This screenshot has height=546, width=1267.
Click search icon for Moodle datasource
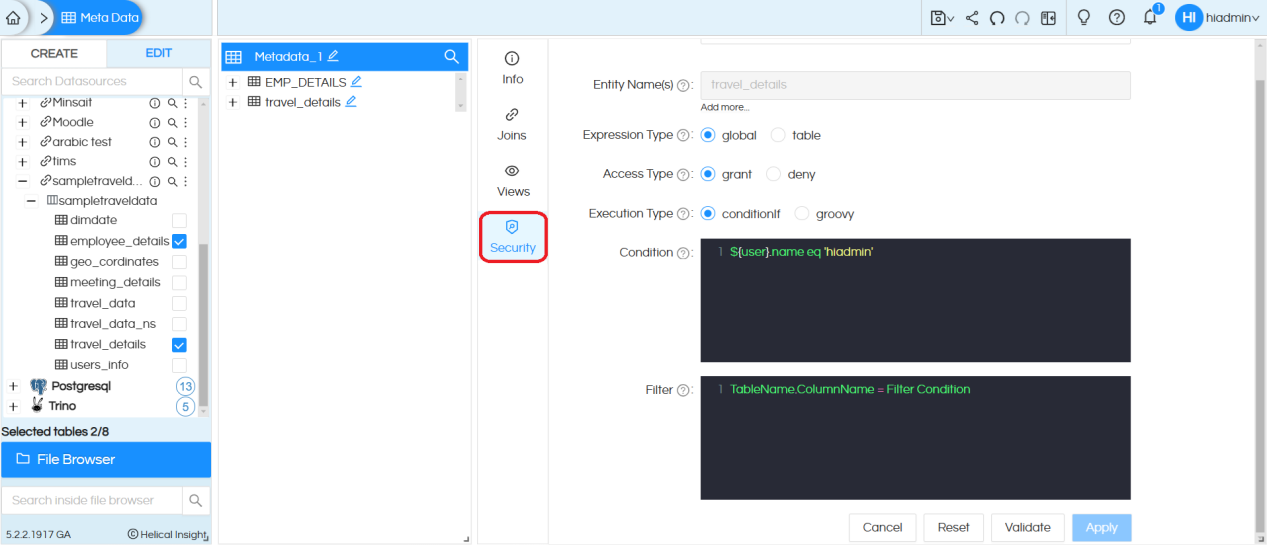point(172,123)
